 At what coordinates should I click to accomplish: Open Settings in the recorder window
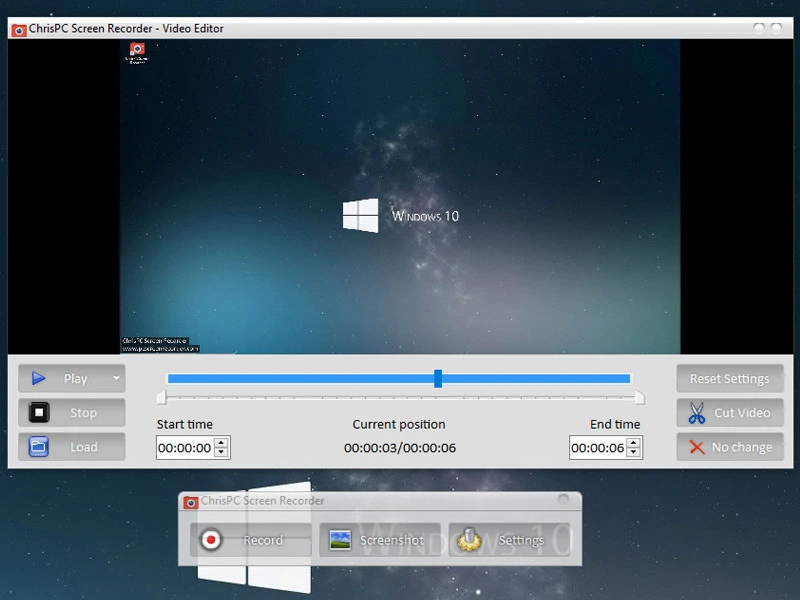pyautogui.click(x=509, y=540)
